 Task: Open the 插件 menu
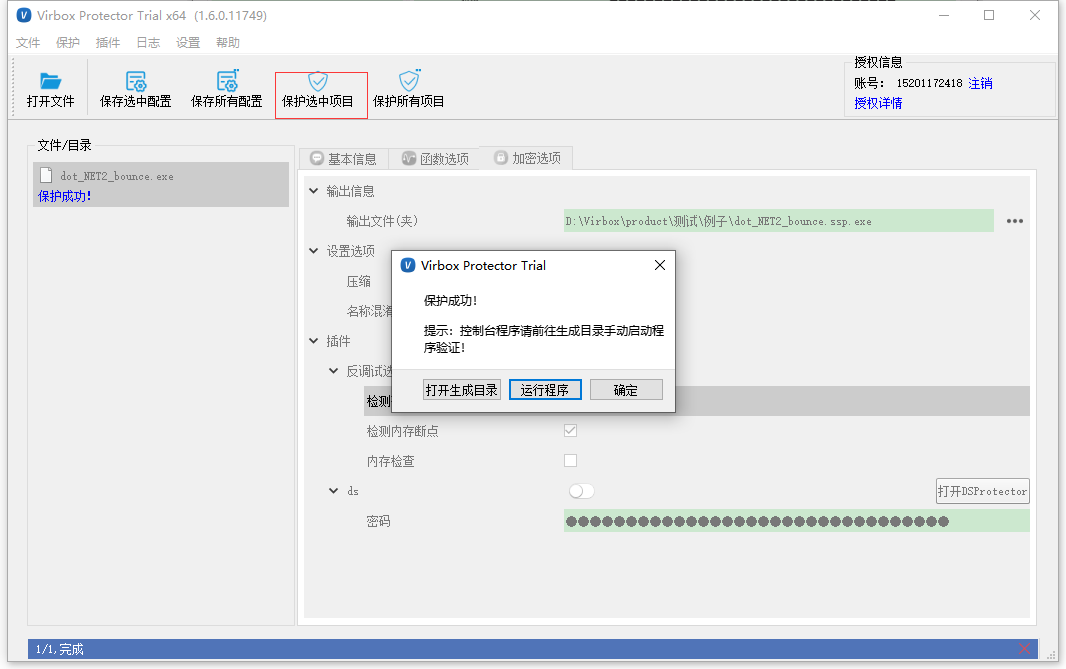pos(108,43)
